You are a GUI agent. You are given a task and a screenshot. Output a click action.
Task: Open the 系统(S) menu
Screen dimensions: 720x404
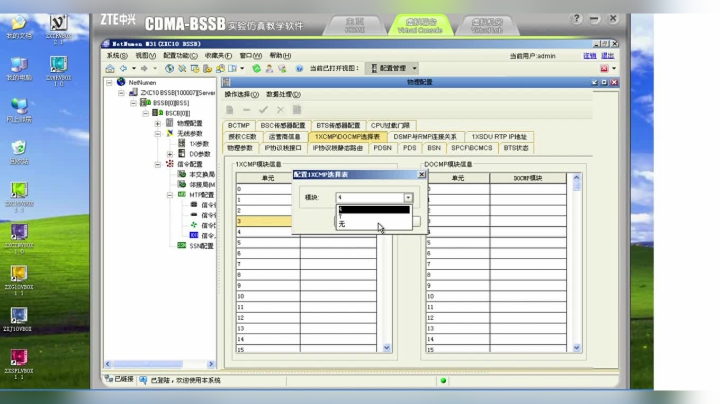pos(117,56)
